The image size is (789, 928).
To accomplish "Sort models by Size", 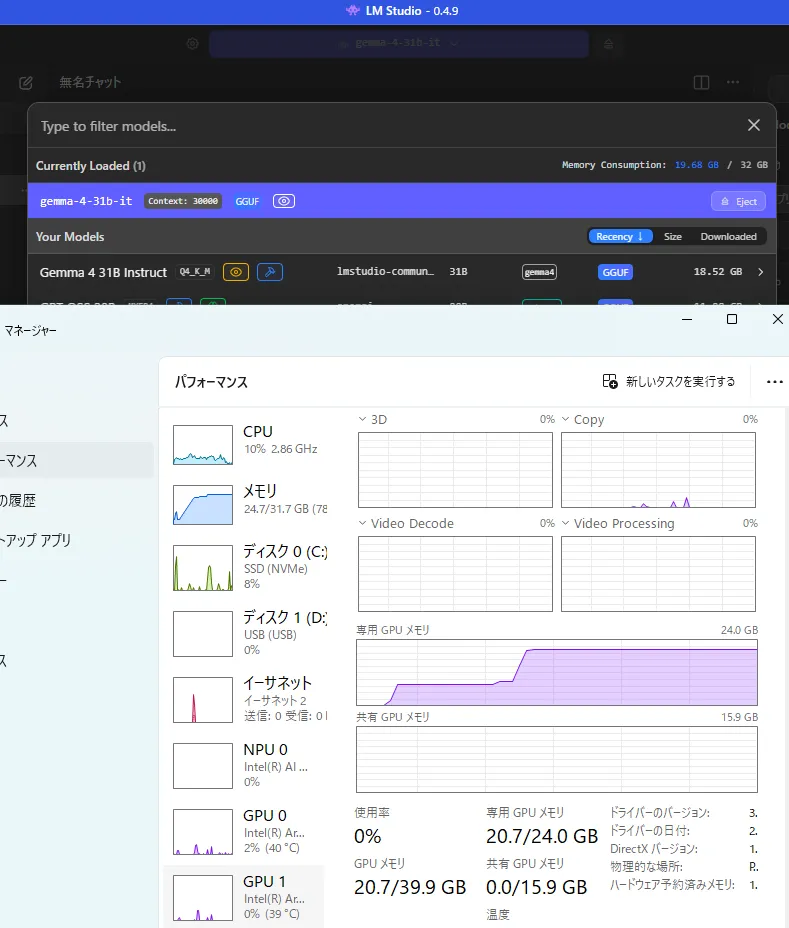I will (x=673, y=237).
